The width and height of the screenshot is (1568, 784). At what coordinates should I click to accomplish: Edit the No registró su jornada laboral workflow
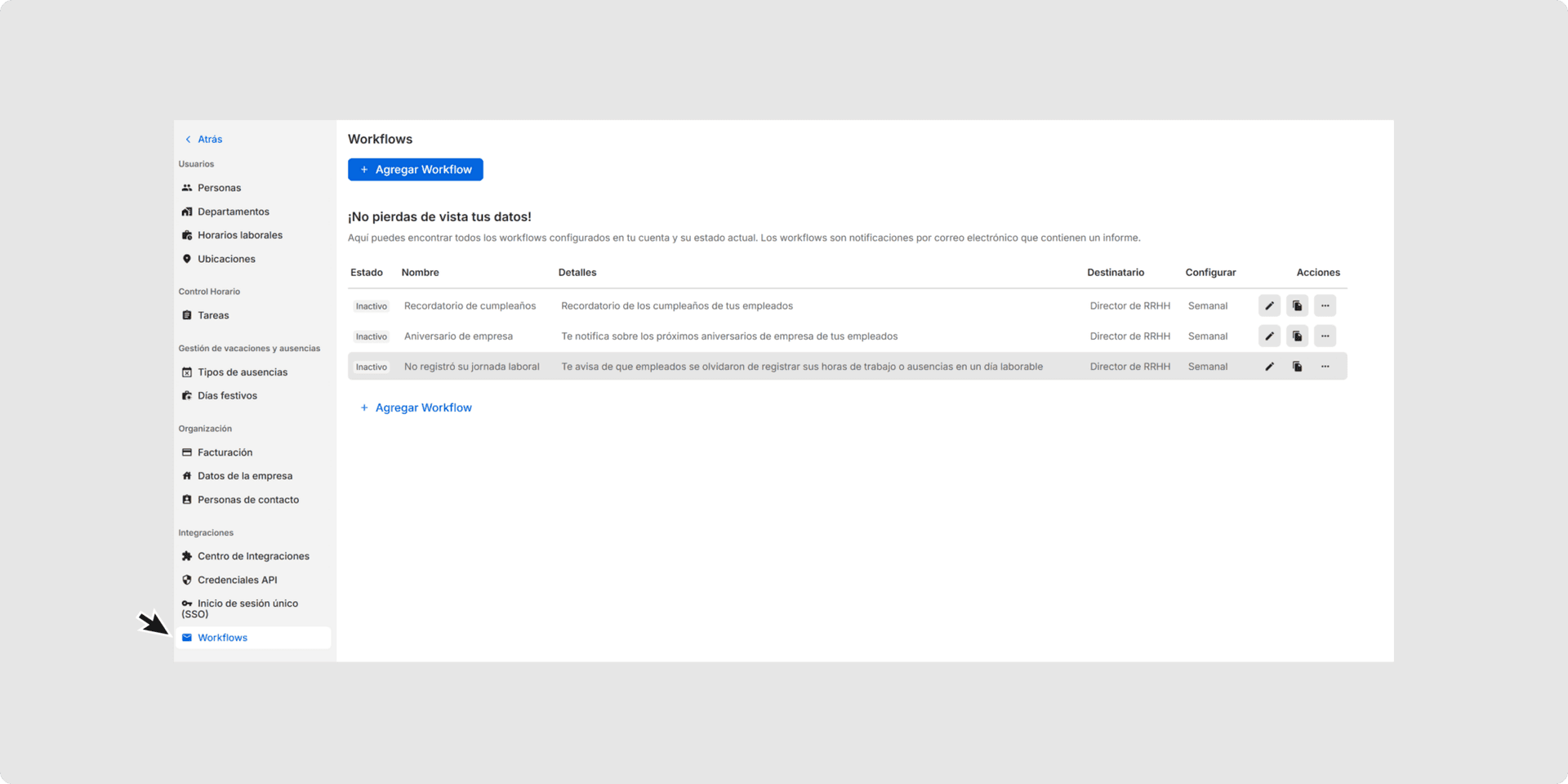click(x=1269, y=367)
